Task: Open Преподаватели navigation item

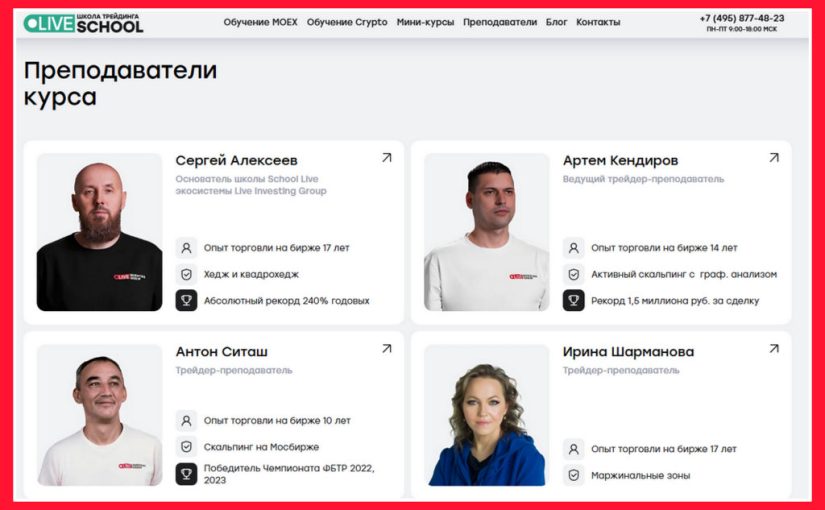Action: click(500, 22)
